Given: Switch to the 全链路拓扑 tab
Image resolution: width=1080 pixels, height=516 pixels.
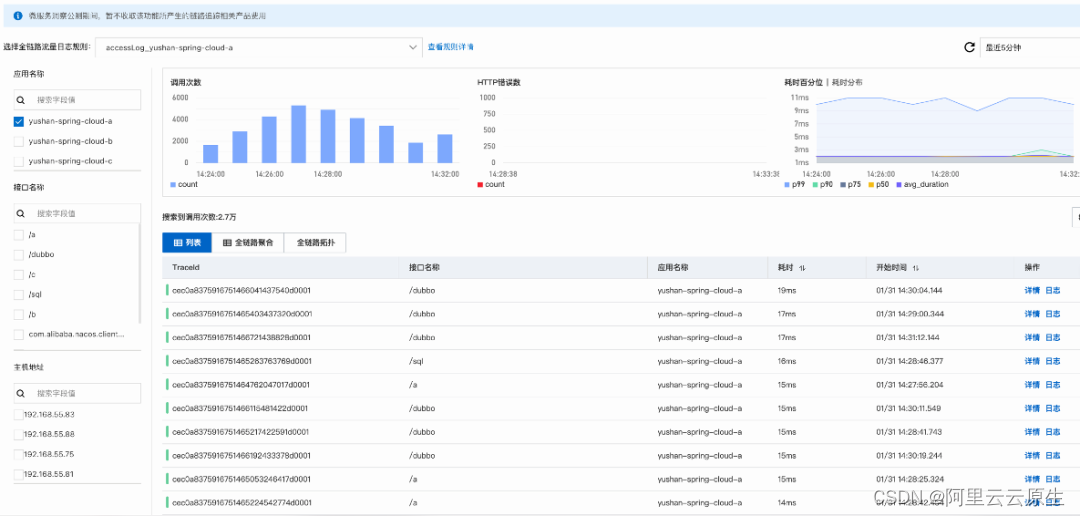Looking at the screenshot, I should [315, 243].
